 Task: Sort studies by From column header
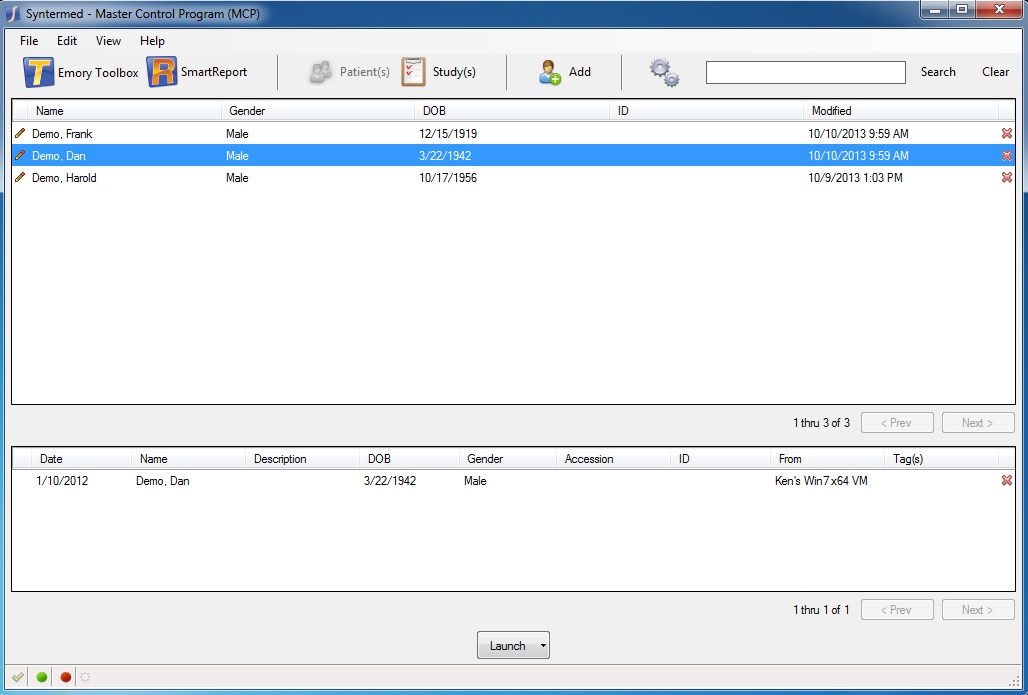[827, 459]
